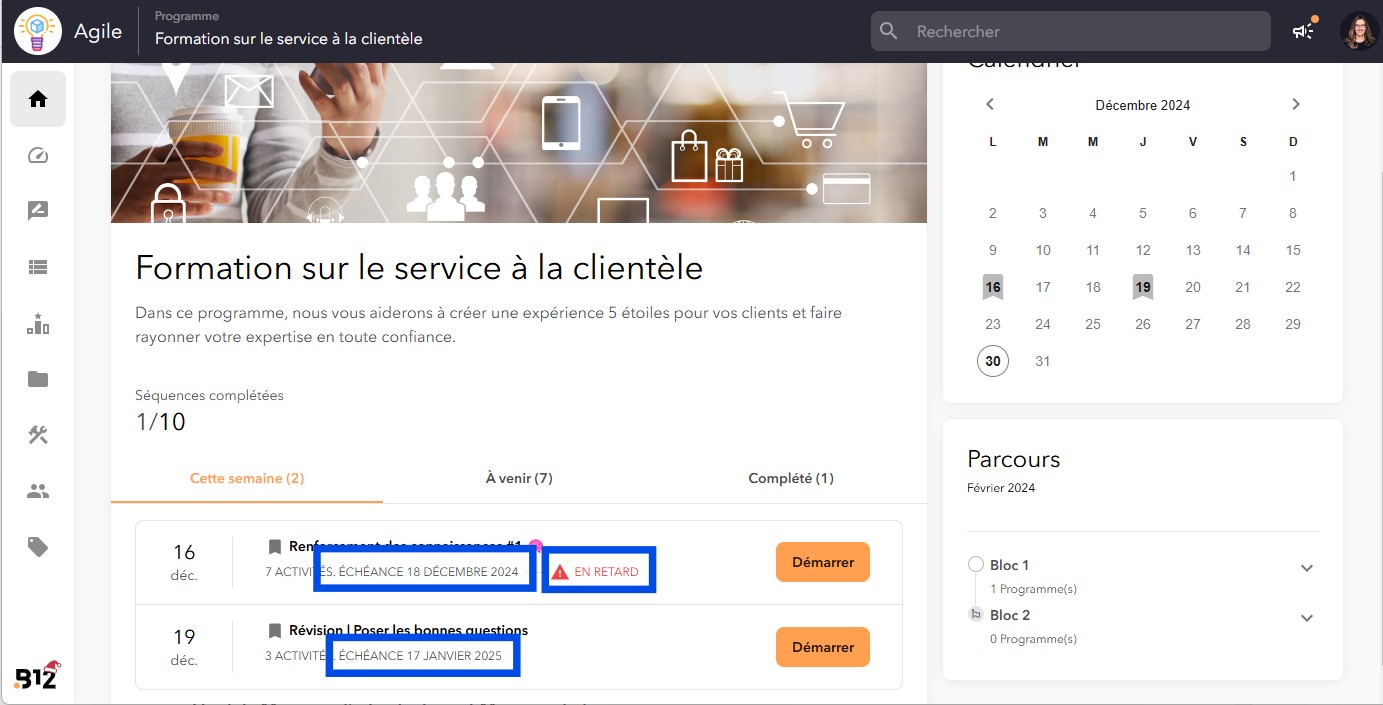The height and width of the screenshot is (705, 1383).
Task: Click the Agile lightbulb logo
Action: coord(38,31)
